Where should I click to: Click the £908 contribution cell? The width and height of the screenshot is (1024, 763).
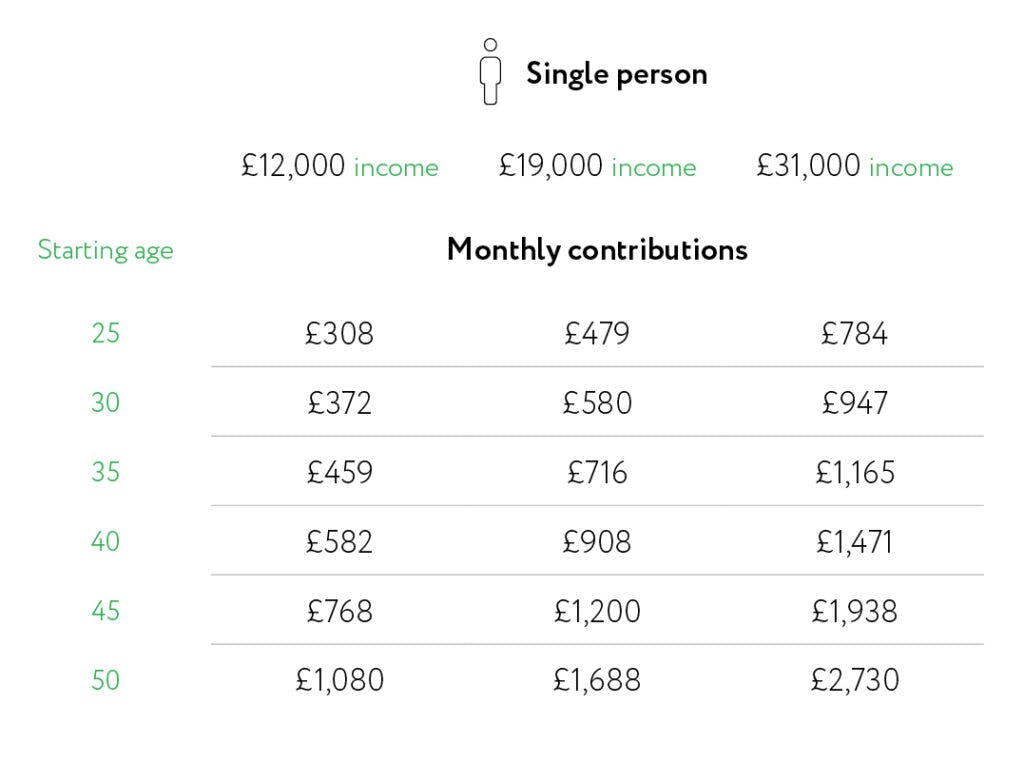(597, 542)
